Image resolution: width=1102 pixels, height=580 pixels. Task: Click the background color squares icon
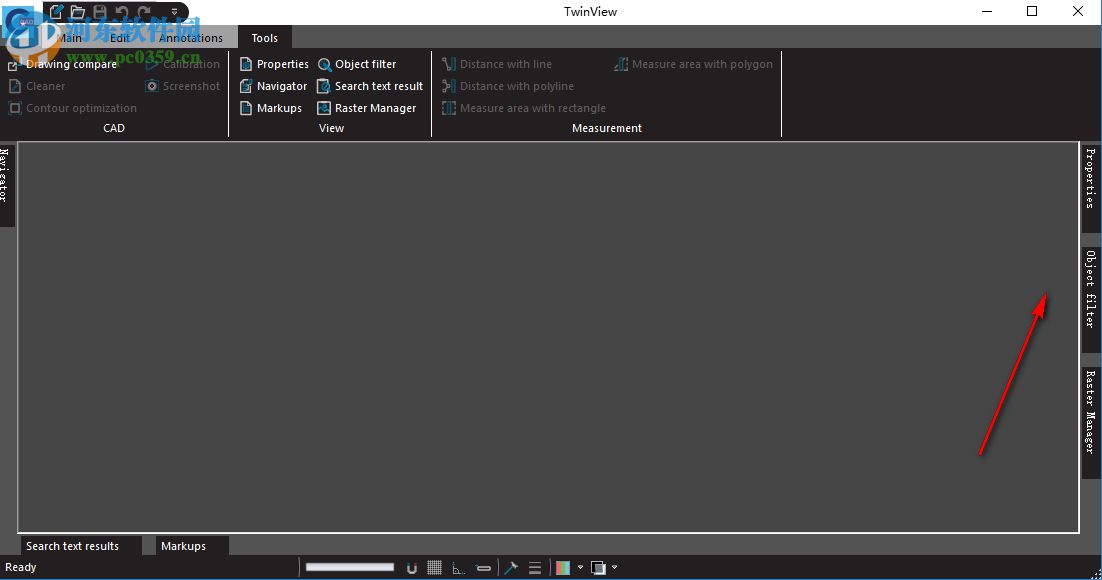(x=598, y=567)
